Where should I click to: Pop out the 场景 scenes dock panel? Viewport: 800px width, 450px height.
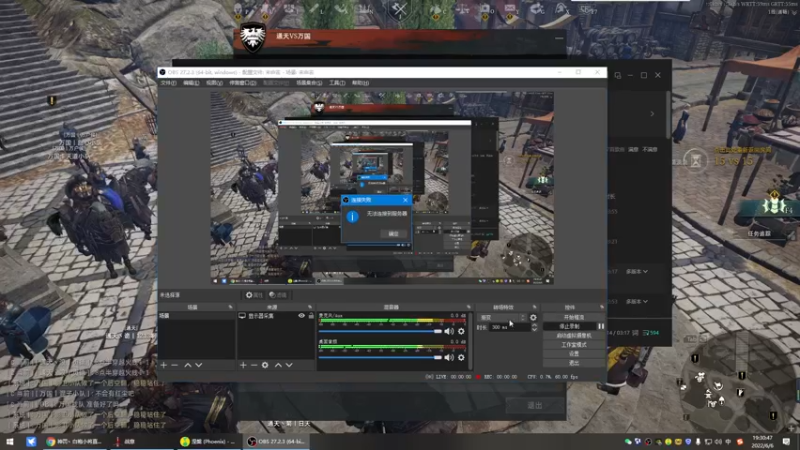pyautogui.click(x=230, y=307)
